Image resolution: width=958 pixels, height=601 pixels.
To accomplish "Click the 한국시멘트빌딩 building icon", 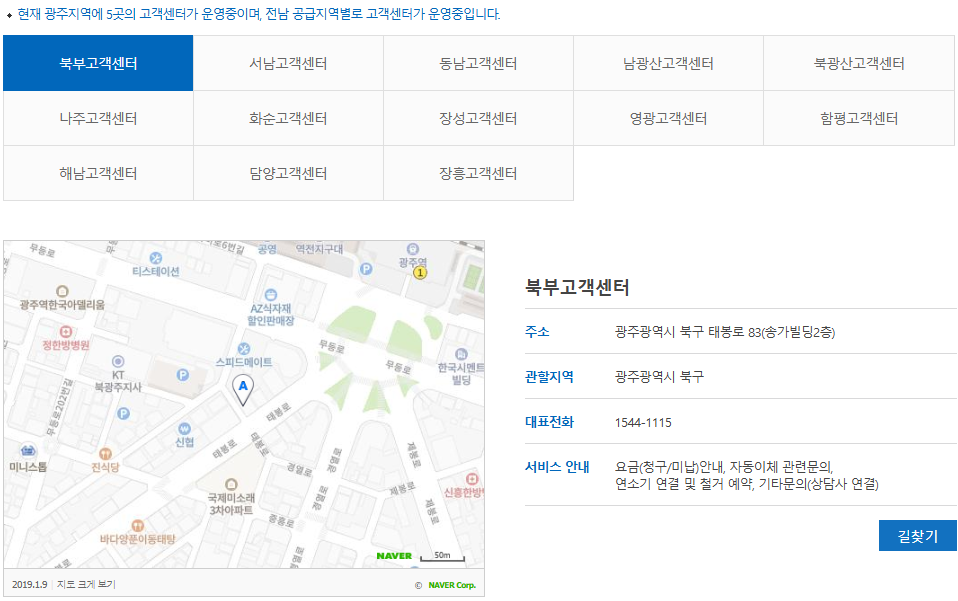I will (459, 353).
